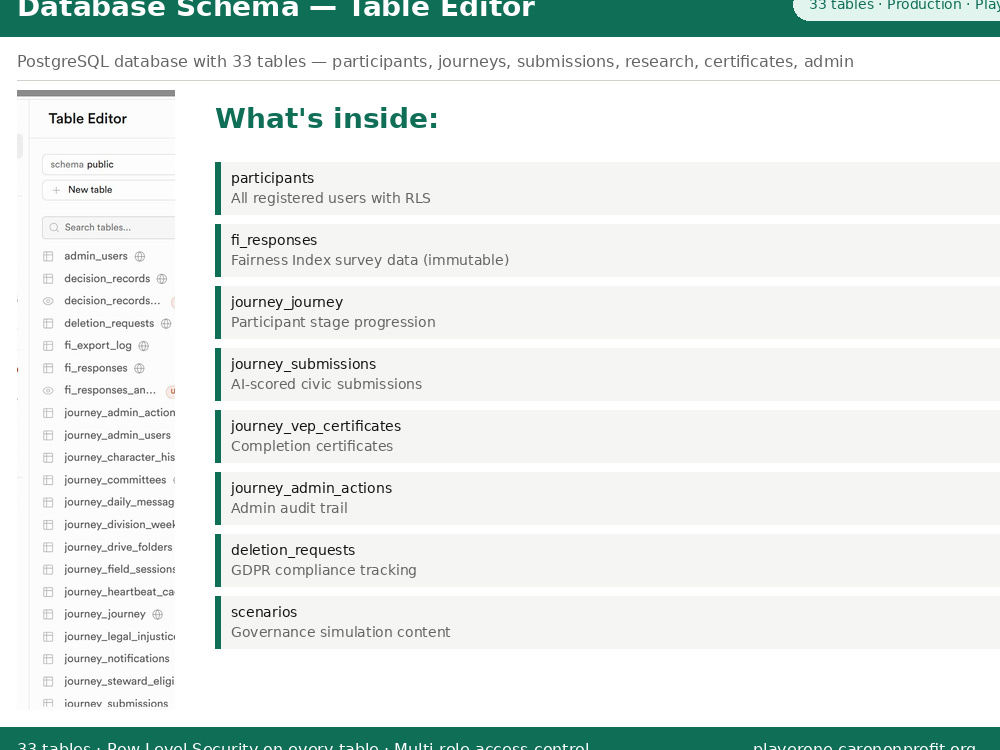Click the eye icon beside fi_responses_an… view
This screenshot has height=750, width=1000.
pos(48,390)
